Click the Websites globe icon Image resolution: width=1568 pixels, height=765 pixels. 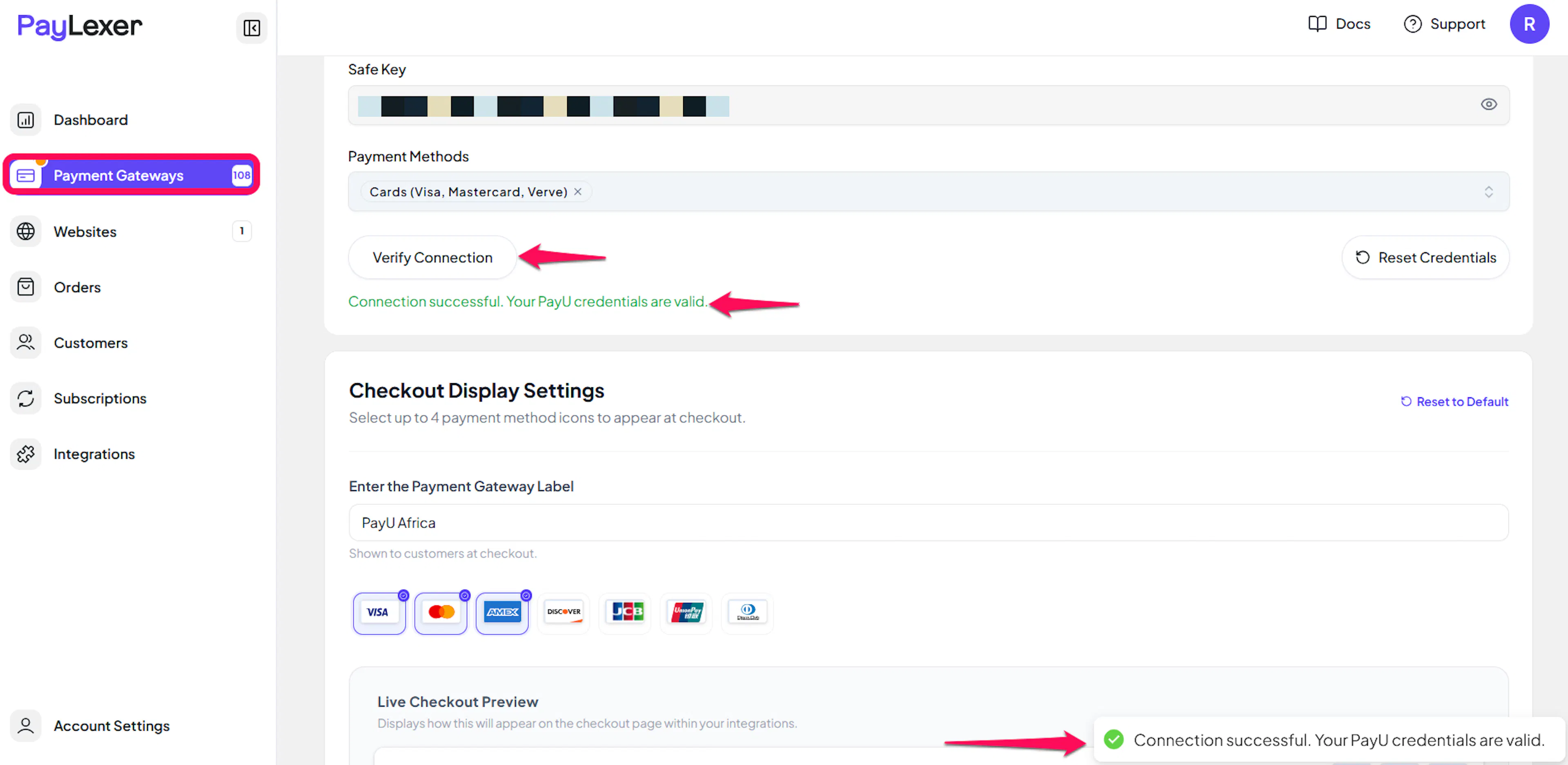(26, 232)
